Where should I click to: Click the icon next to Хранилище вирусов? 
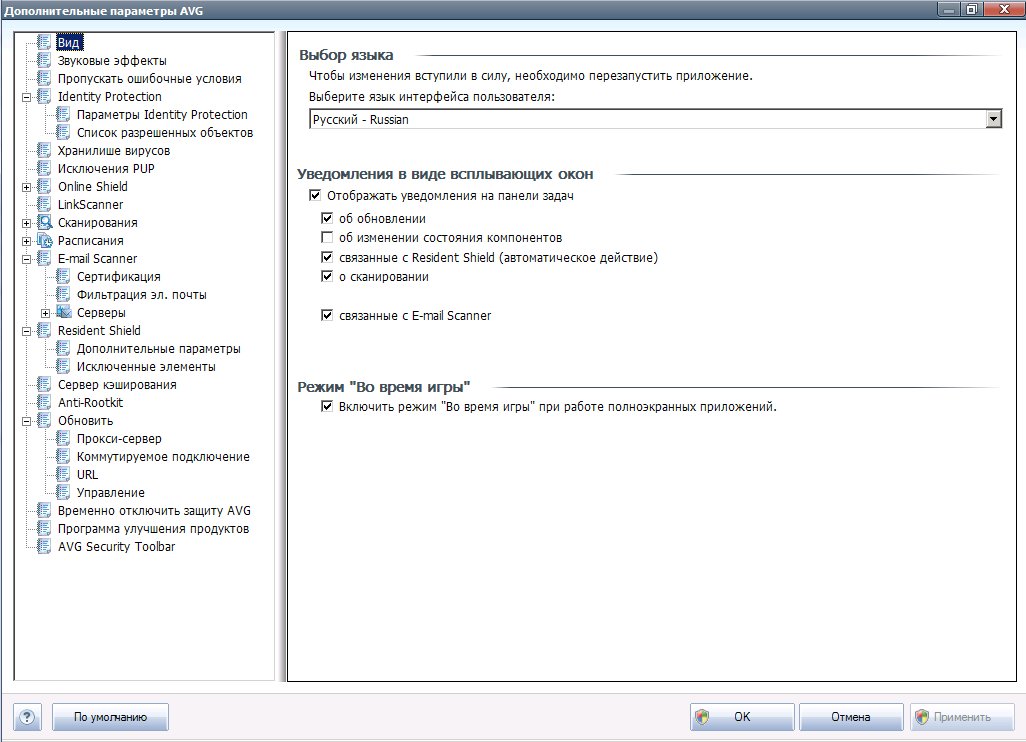(x=44, y=150)
